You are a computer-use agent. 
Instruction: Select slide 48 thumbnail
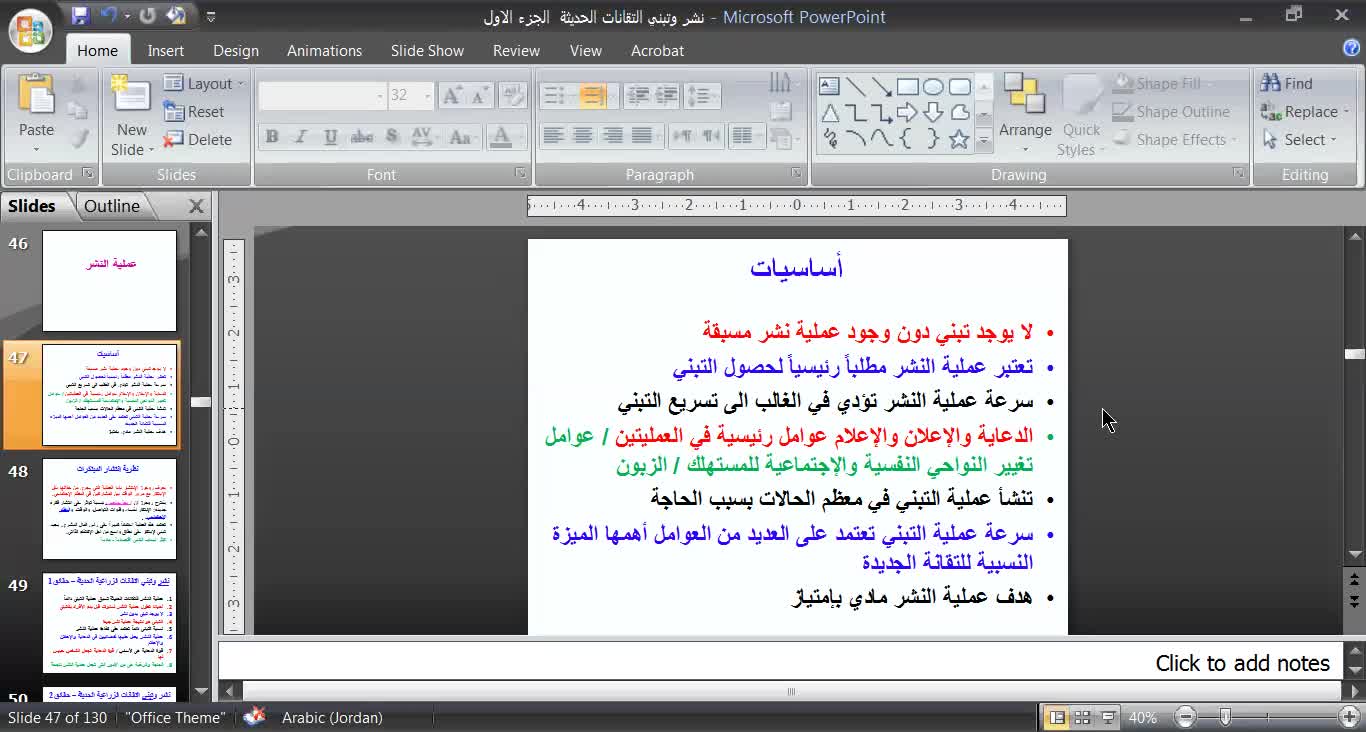(x=109, y=508)
